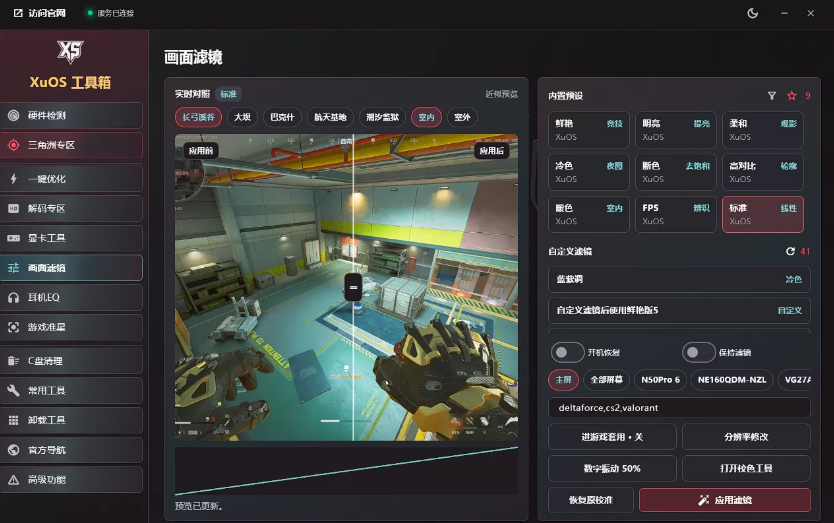Click the 画面滤镜 sliders icon
The height and width of the screenshot is (523, 834).
(14, 268)
